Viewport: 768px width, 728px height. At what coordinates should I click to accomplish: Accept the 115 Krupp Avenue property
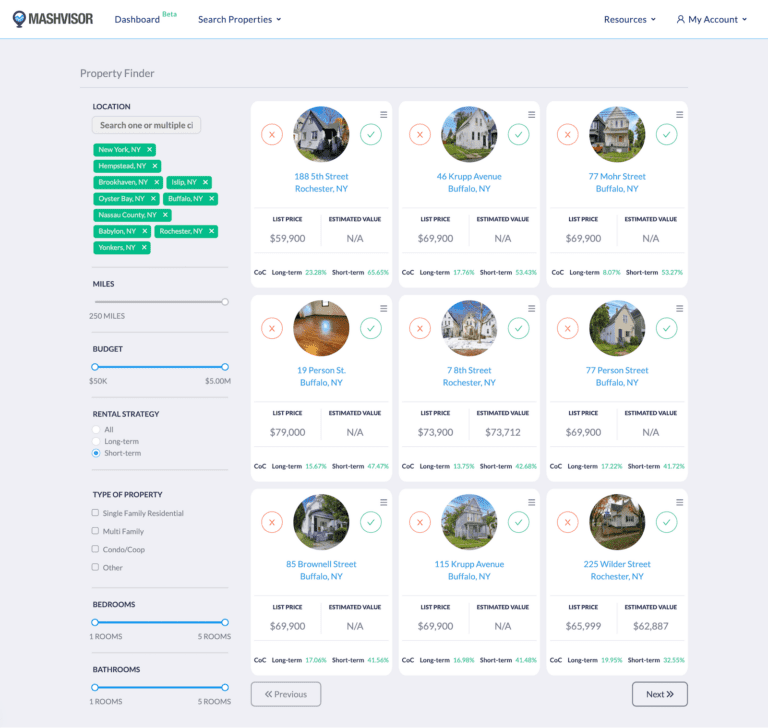(518, 522)
